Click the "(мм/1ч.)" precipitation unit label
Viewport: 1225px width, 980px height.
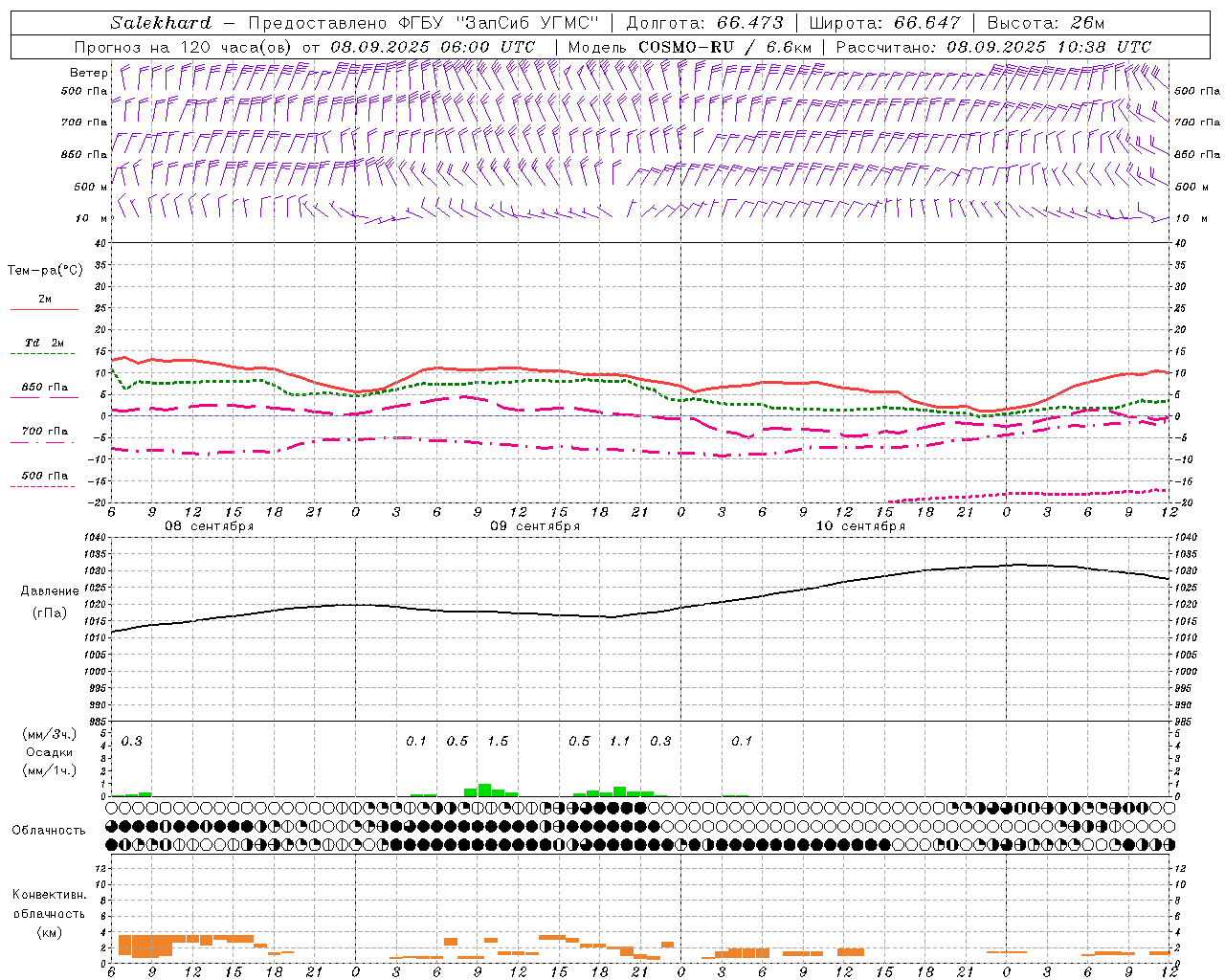[x=50, y=769]
